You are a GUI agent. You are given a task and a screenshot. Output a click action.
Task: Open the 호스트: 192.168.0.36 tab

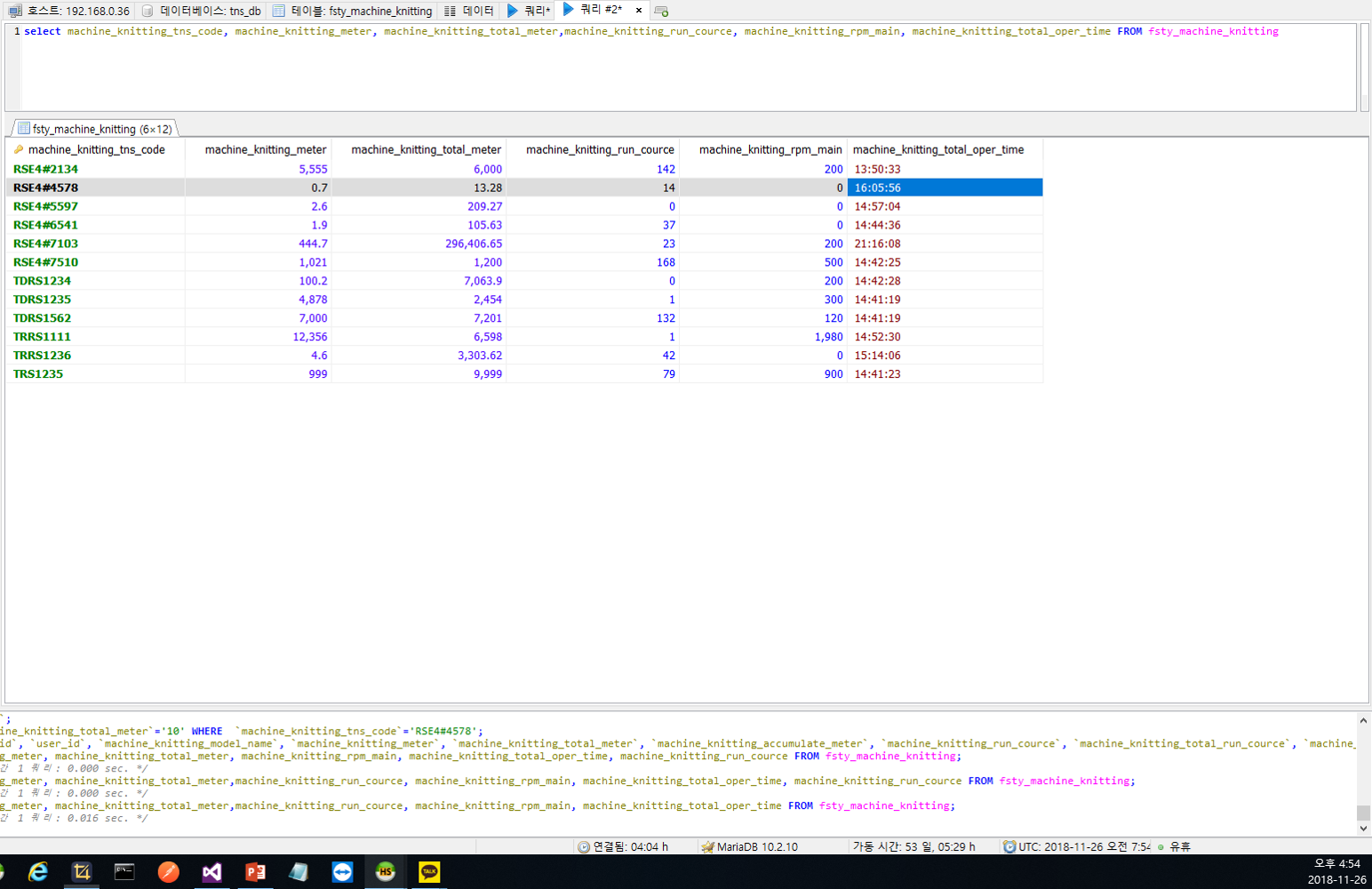click(x=69, y=11)
